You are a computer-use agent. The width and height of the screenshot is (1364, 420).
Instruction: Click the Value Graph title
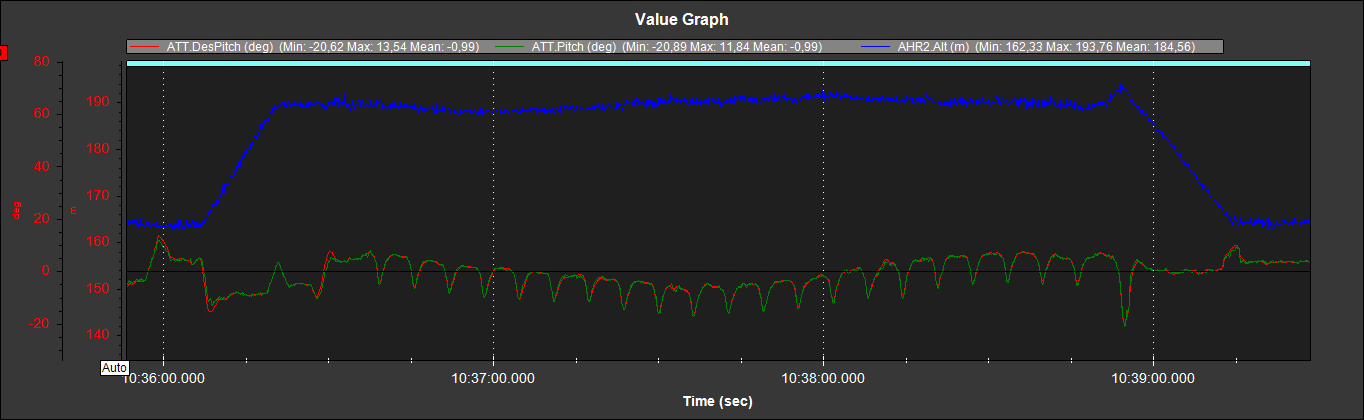681,19
